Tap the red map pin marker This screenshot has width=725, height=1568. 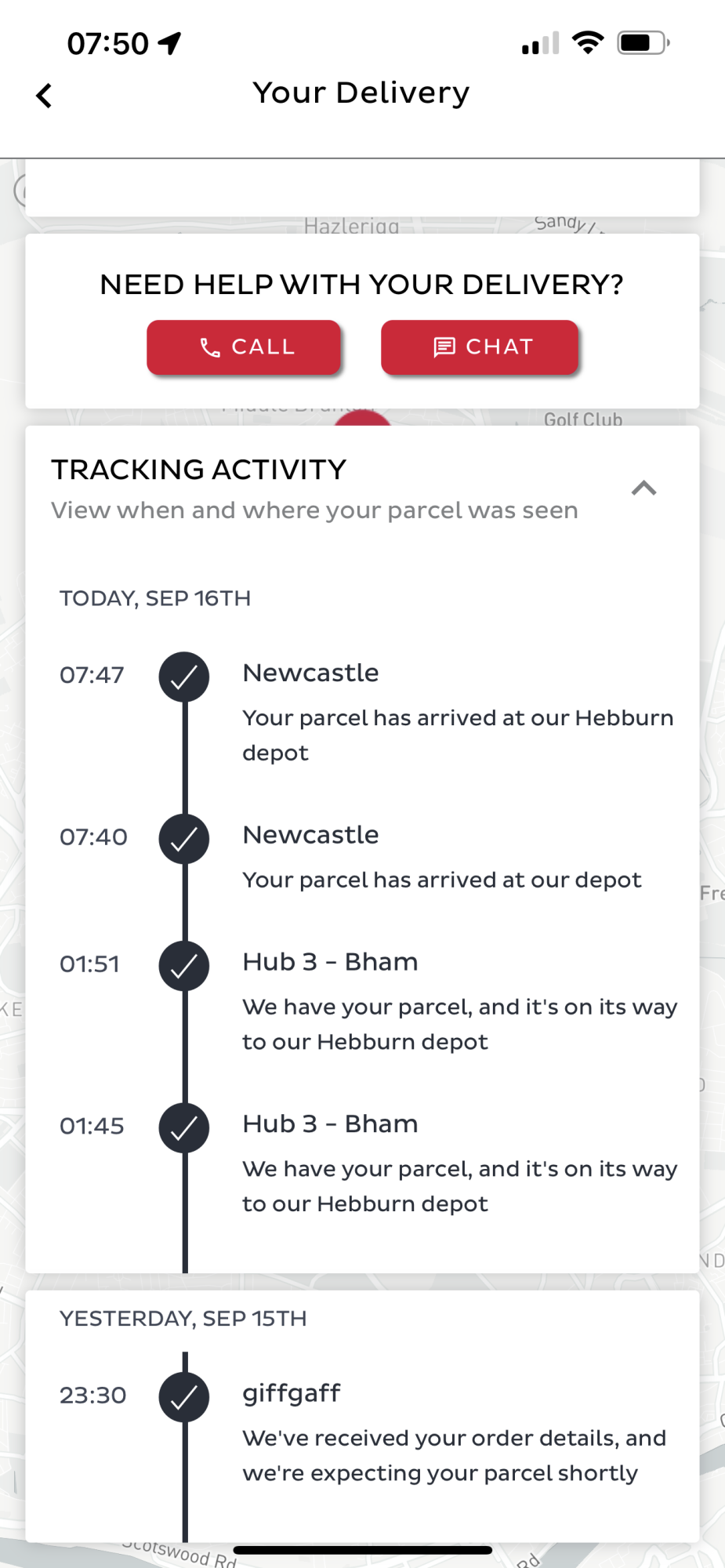click(x=362, y=419)
